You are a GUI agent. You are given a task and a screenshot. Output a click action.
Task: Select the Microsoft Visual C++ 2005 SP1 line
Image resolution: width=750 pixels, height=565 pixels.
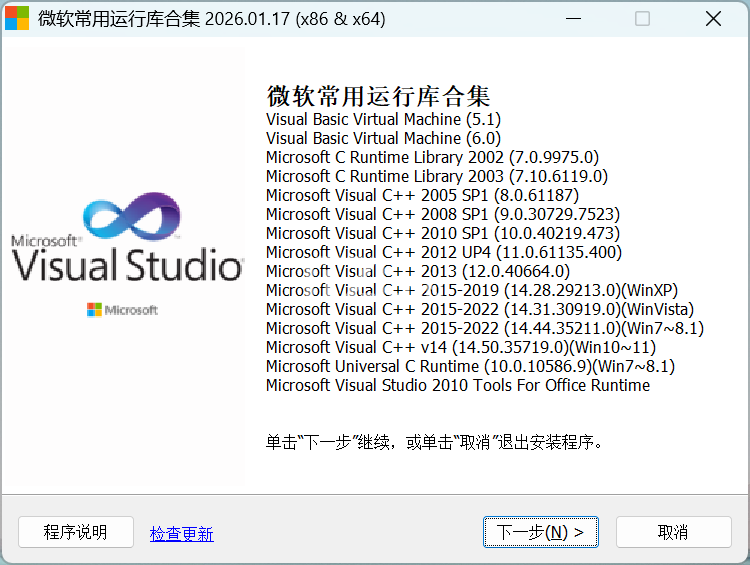click(422, 195)
